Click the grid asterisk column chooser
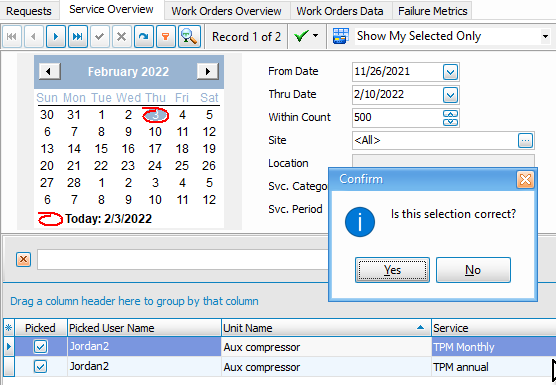Screen dimensions: 556x385 (x=9, y=328)
